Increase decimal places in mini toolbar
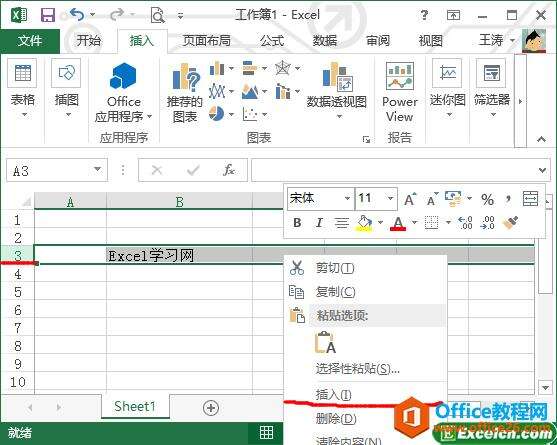 tap(466, 223)
